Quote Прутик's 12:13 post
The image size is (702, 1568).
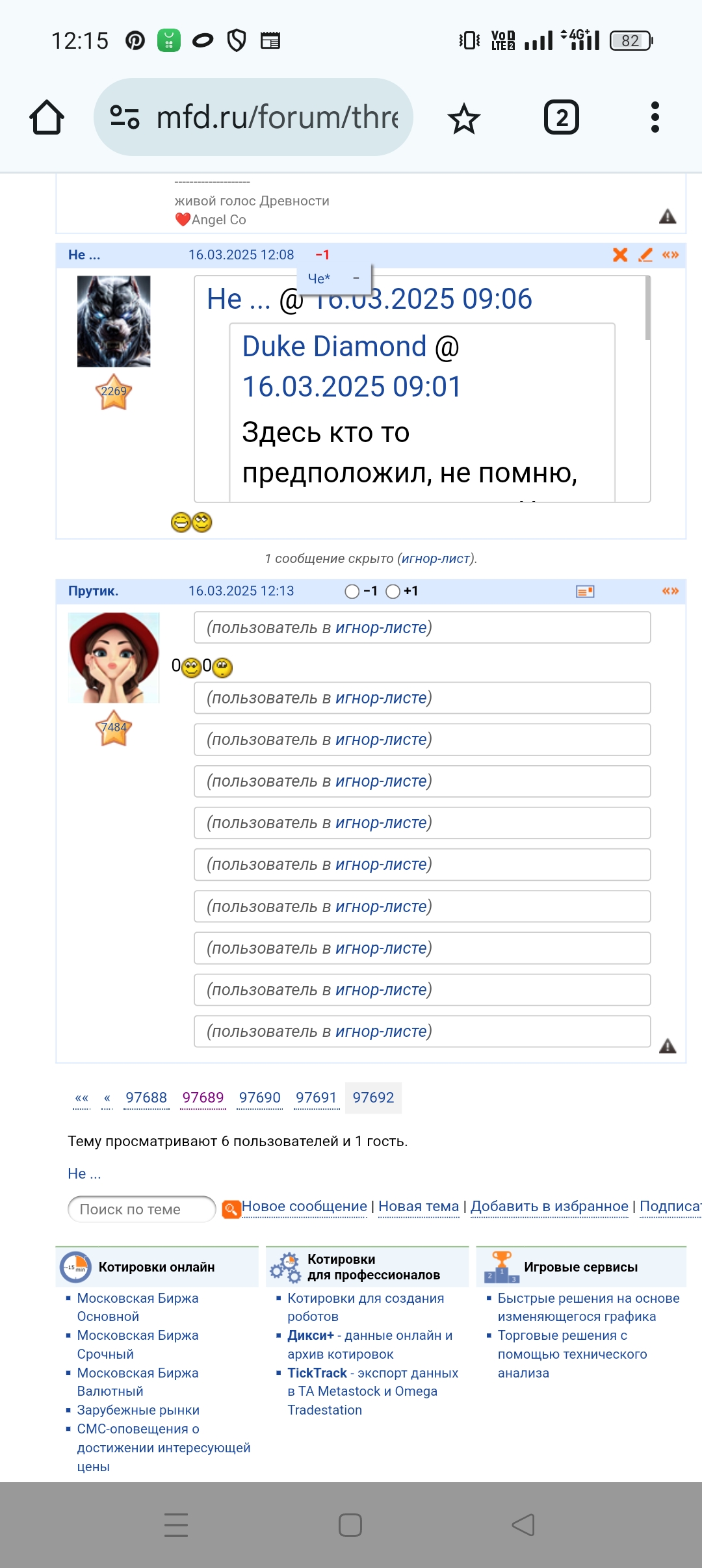click(x=670, y=591)
